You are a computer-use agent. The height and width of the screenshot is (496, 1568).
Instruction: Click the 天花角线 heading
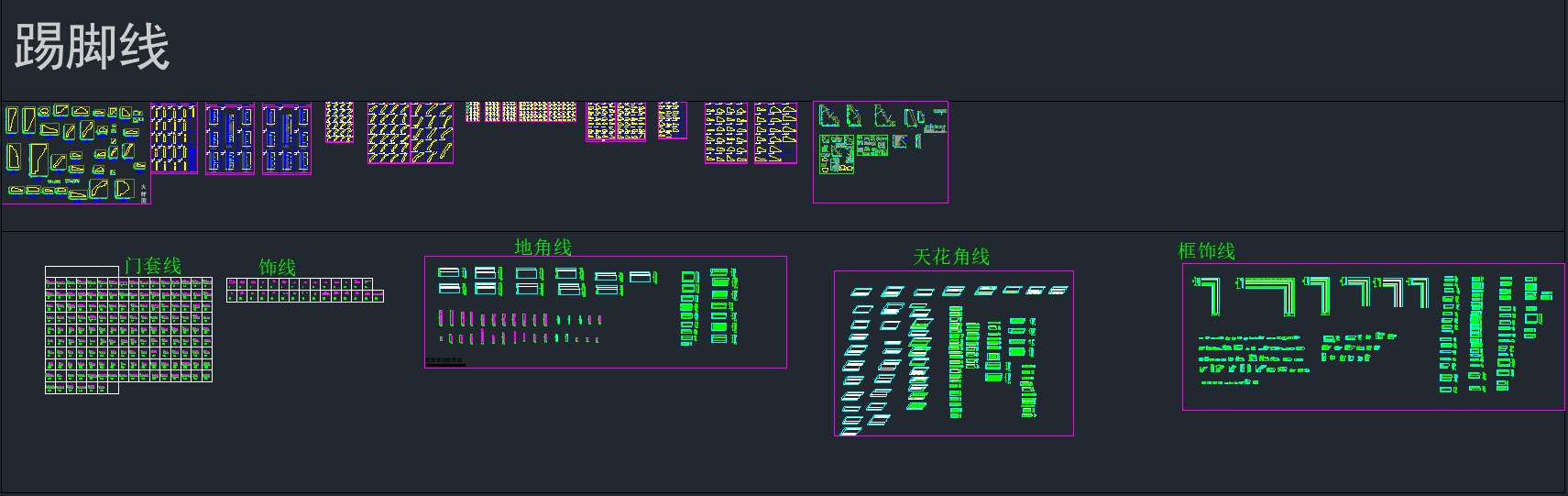[x=951, y=257]
